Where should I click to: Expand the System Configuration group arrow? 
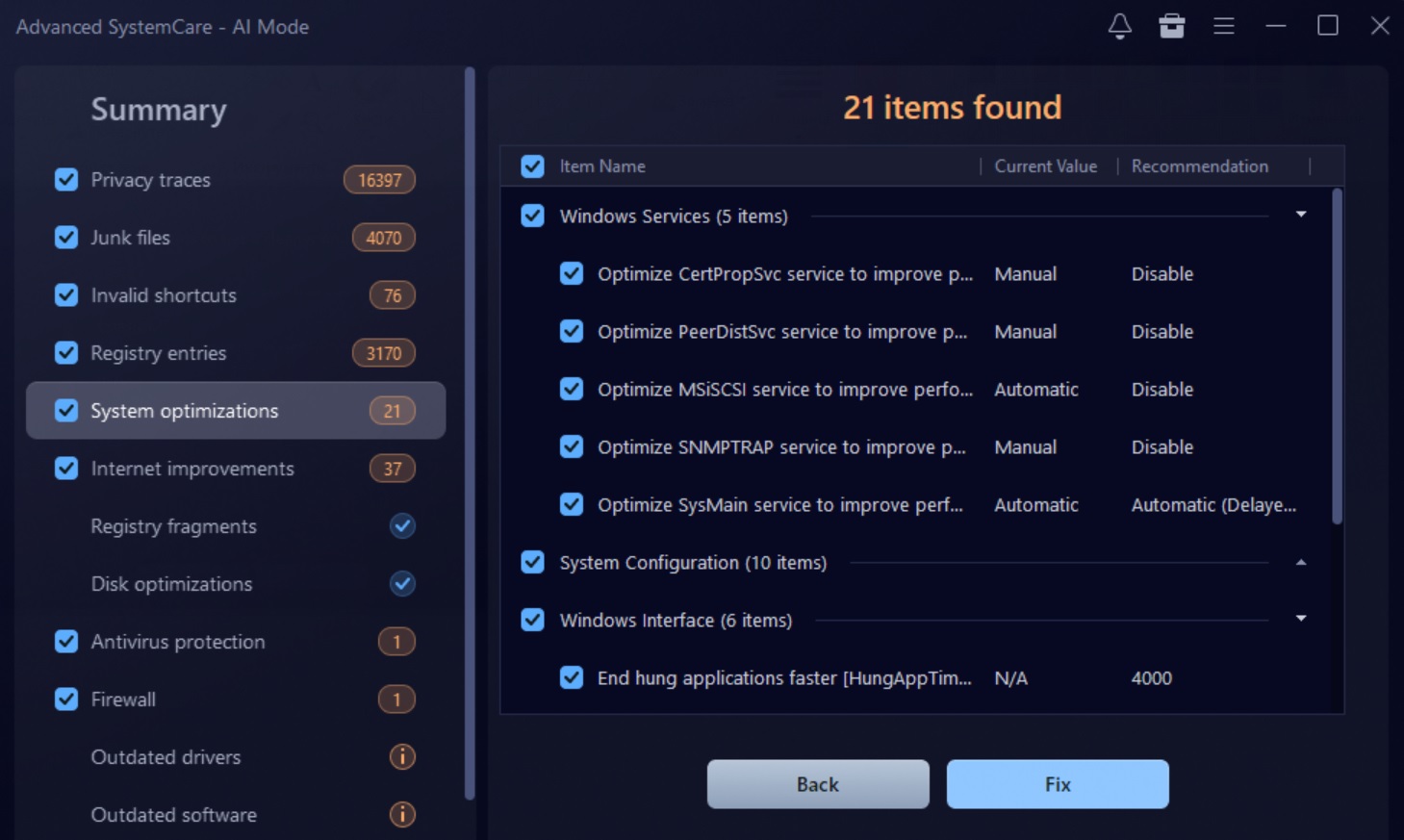(1301, 562)
